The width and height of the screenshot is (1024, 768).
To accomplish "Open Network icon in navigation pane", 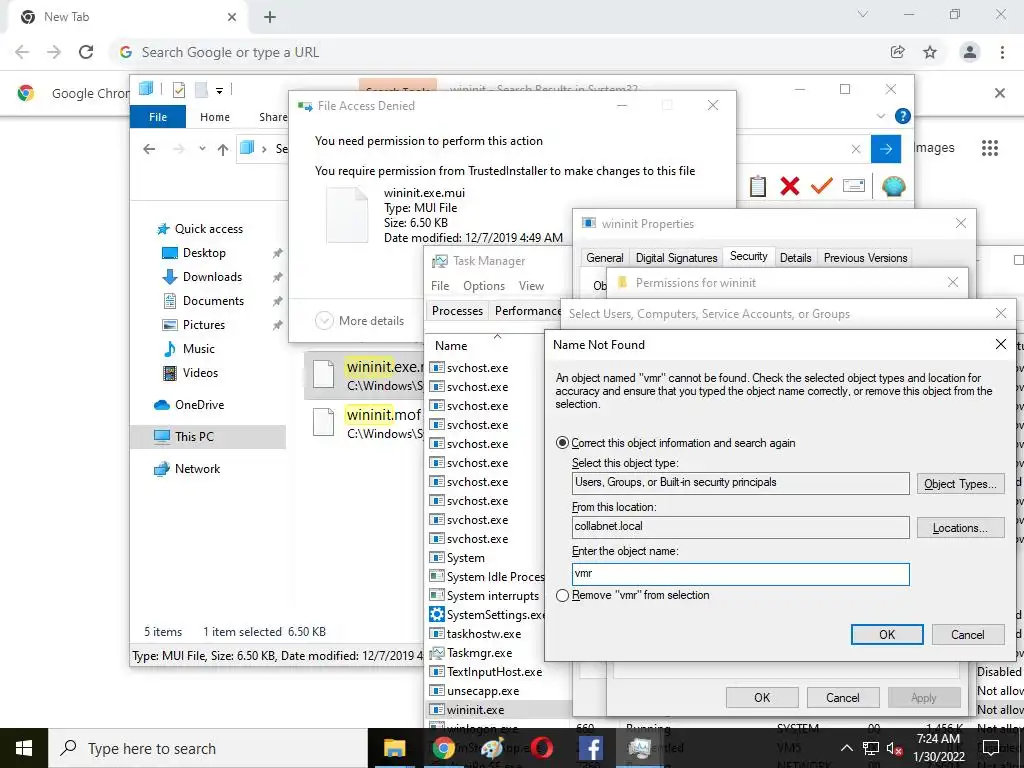I will [x=161, y=469].
